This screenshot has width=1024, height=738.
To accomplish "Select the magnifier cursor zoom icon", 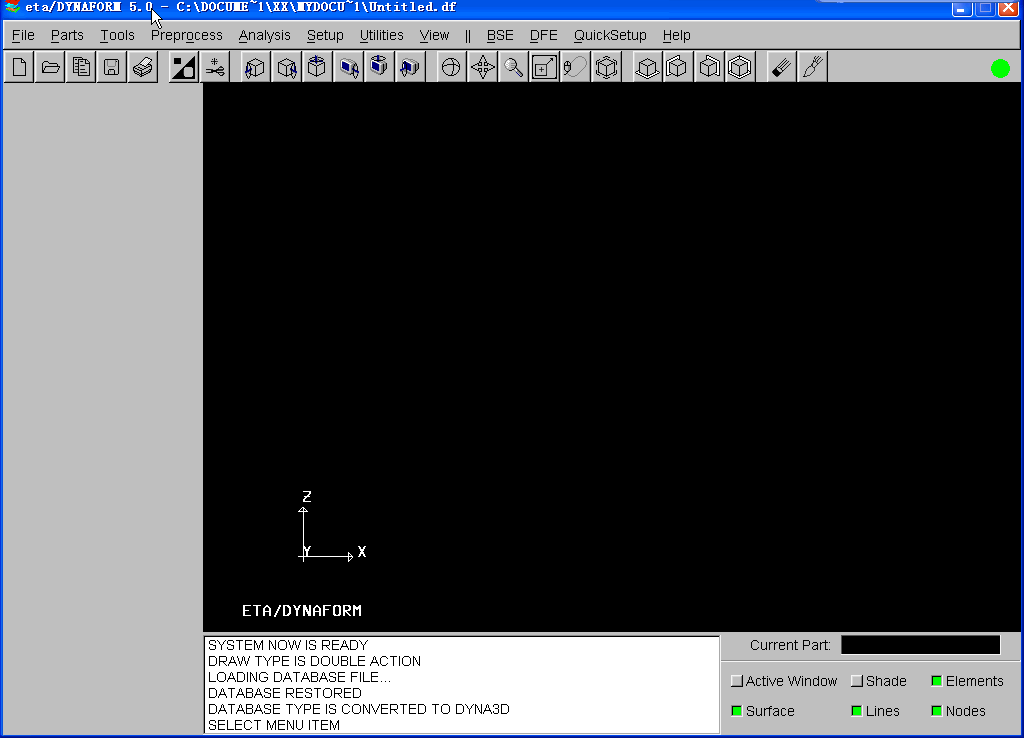I will point(513,67).
